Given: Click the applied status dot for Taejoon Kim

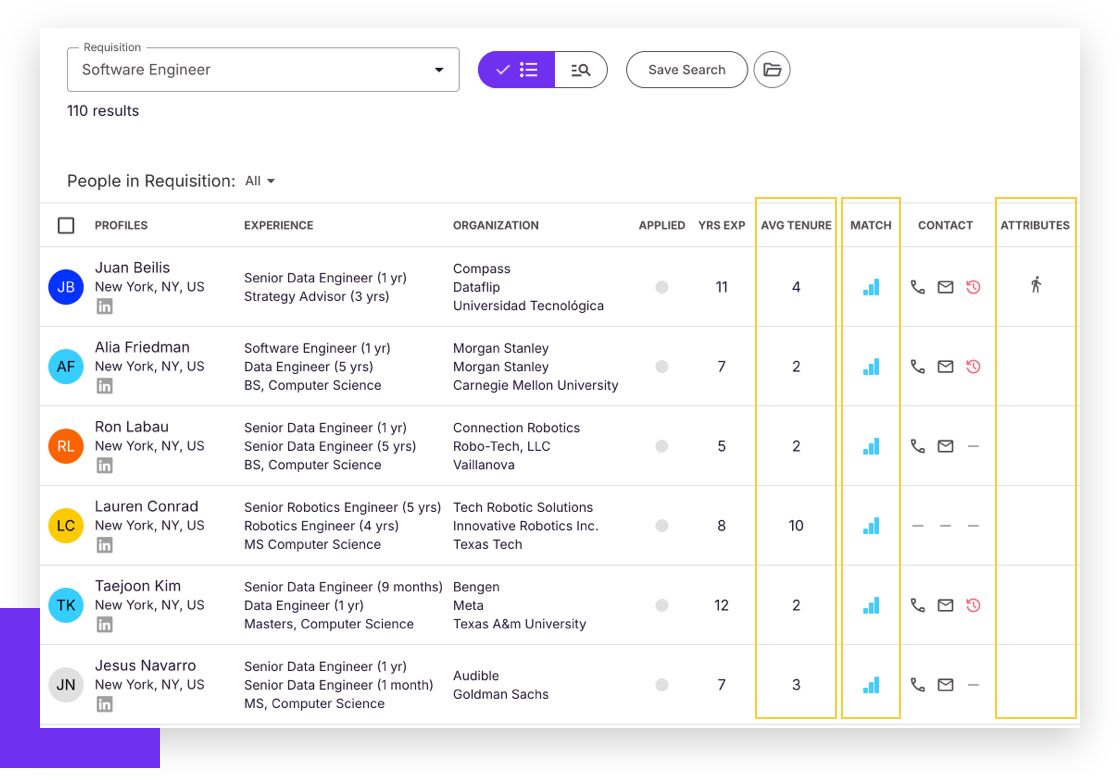Looking at the screenshot, I should [661, 605].
